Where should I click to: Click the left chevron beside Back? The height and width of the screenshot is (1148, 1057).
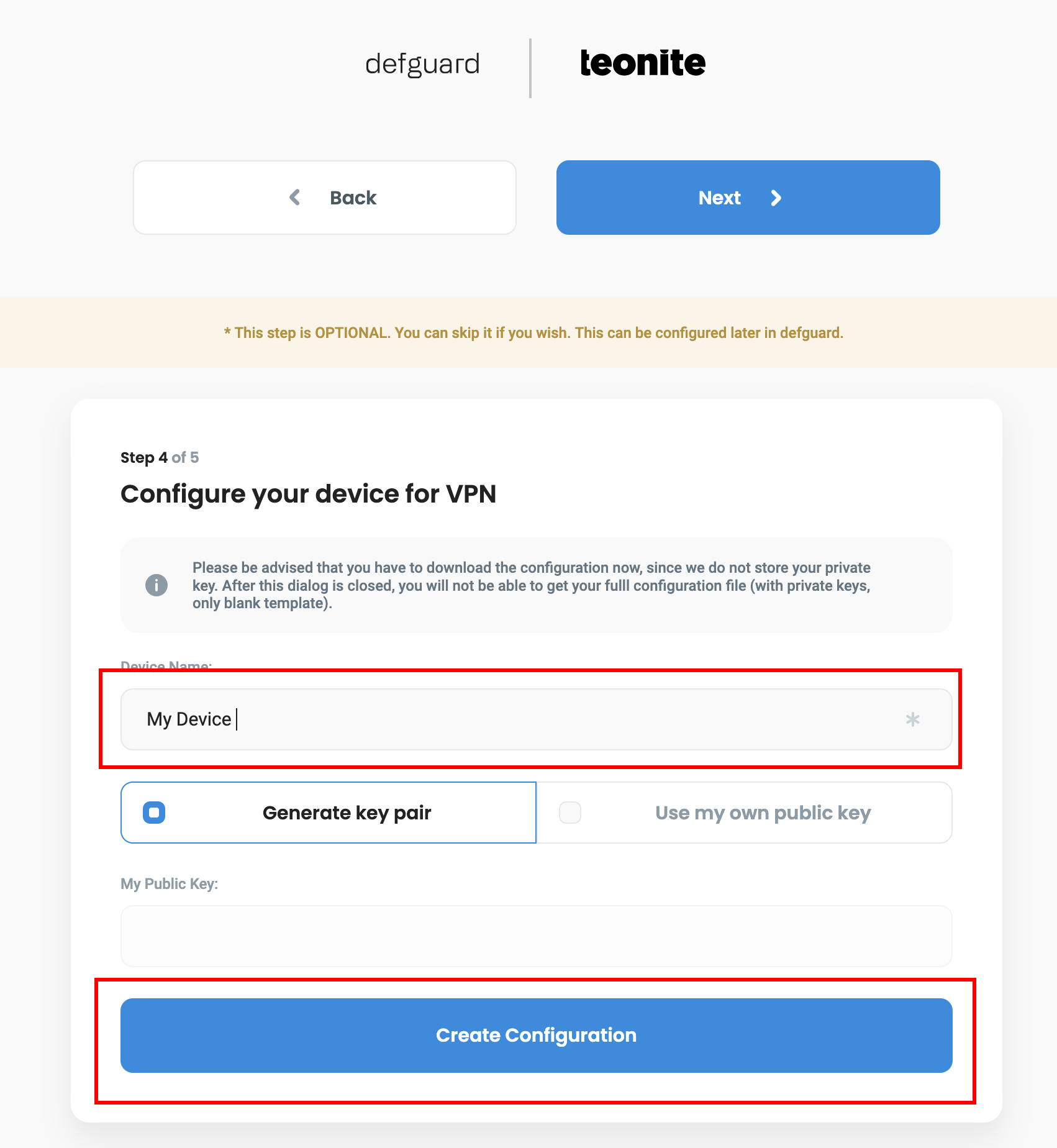pos(295,198)
